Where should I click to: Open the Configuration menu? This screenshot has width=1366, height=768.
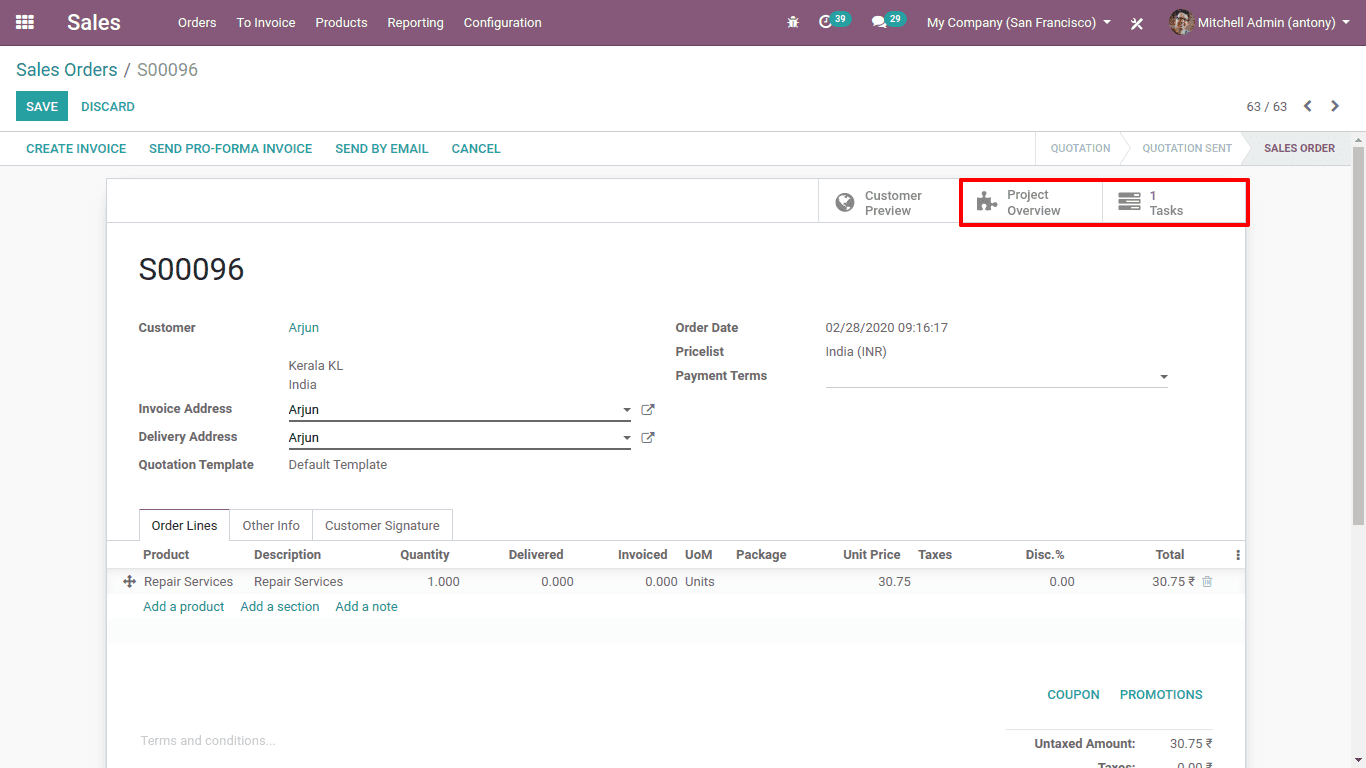click(x=503, y=22)
